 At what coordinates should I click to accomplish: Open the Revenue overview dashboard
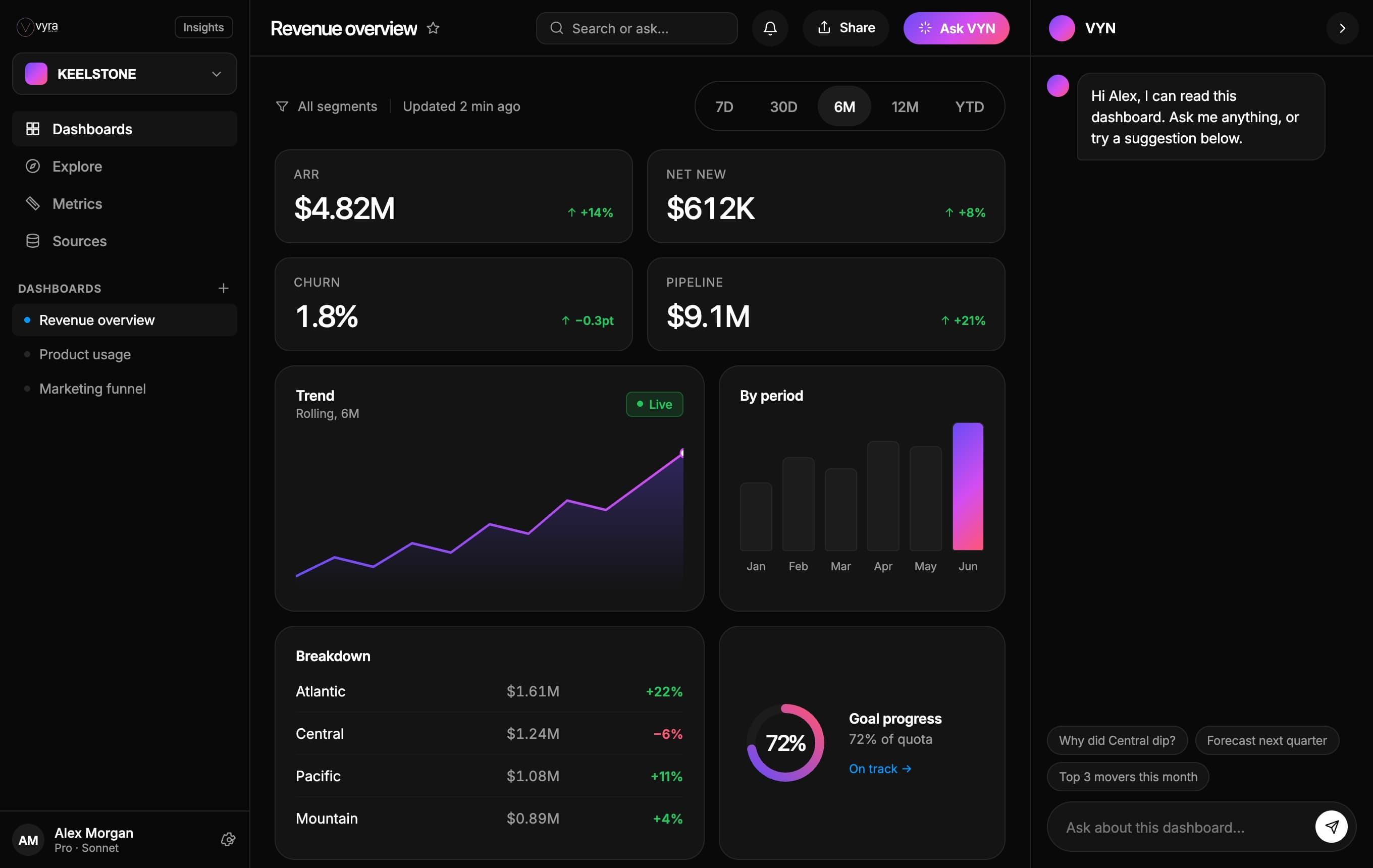[124, 320]
